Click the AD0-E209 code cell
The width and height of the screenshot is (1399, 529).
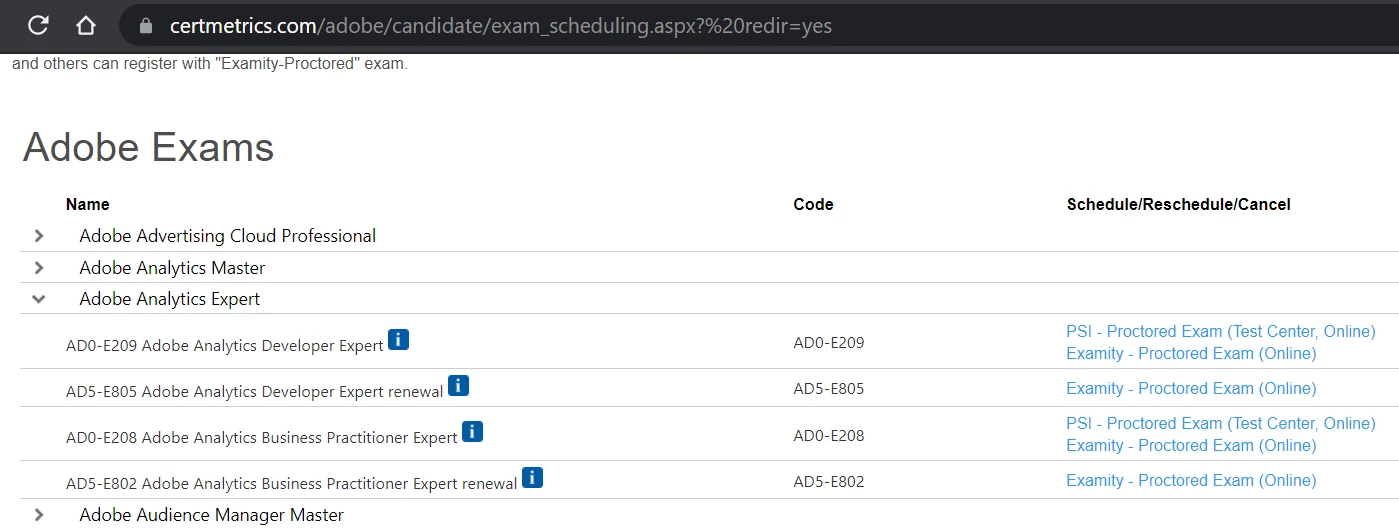tap(829, 342)
